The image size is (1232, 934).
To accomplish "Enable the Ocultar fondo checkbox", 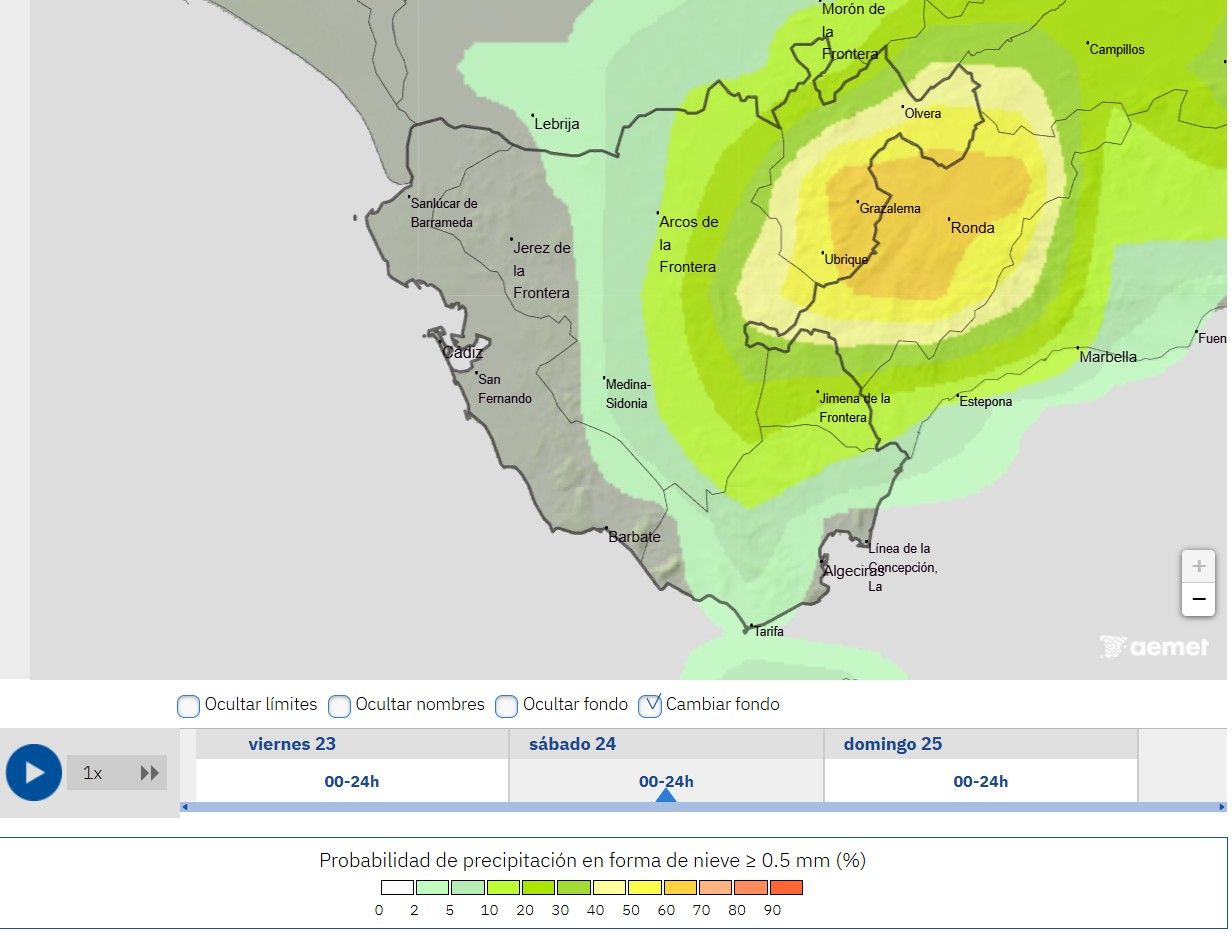I will (x=507, y=705).
